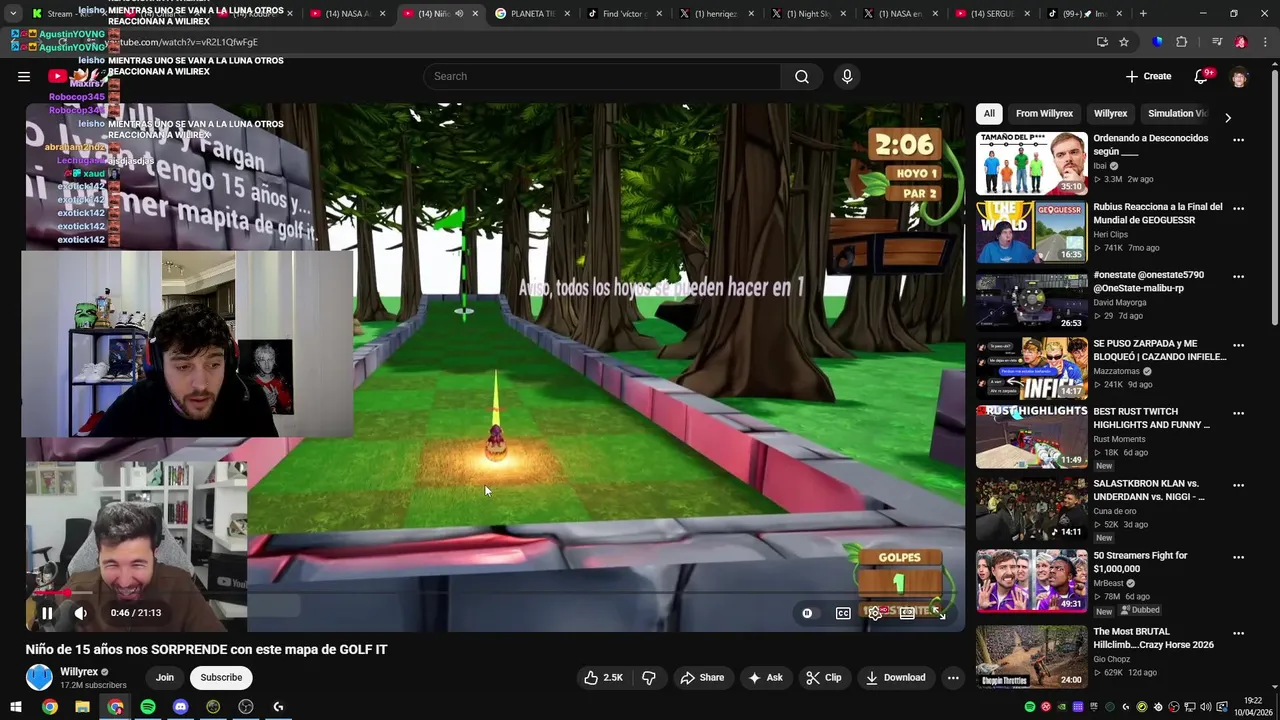
Task: Download the video
Action: pyautogui.click(x=896, y=677)
